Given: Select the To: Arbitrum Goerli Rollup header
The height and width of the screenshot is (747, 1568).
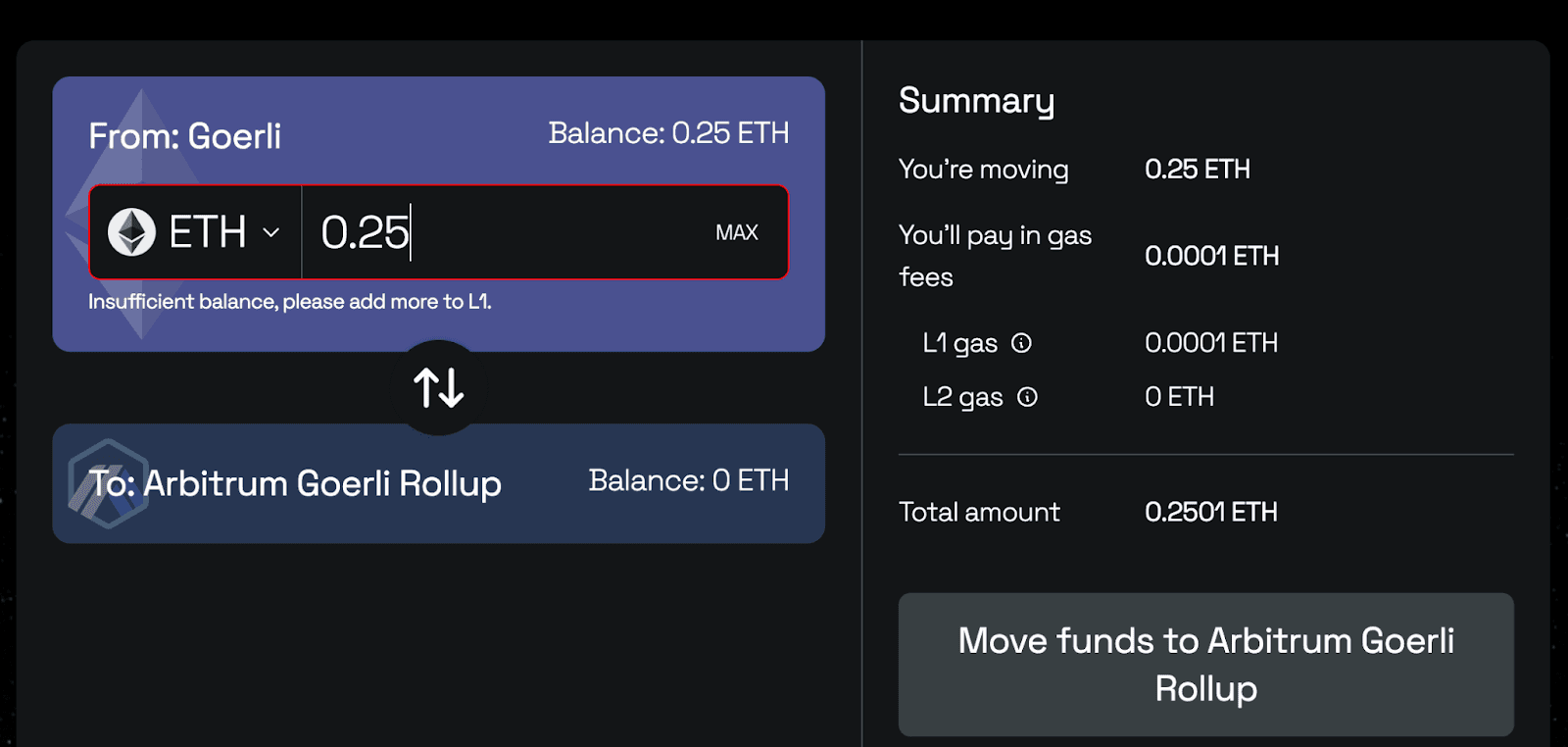Looking at the screenshot, I should pos(294,483).
